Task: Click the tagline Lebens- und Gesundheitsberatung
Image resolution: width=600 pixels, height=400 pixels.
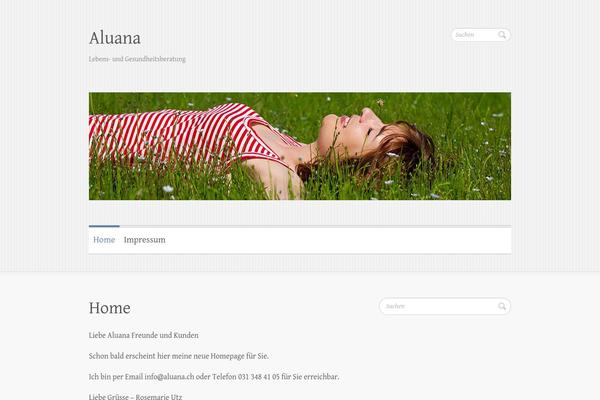Action: tap(137, 59)
